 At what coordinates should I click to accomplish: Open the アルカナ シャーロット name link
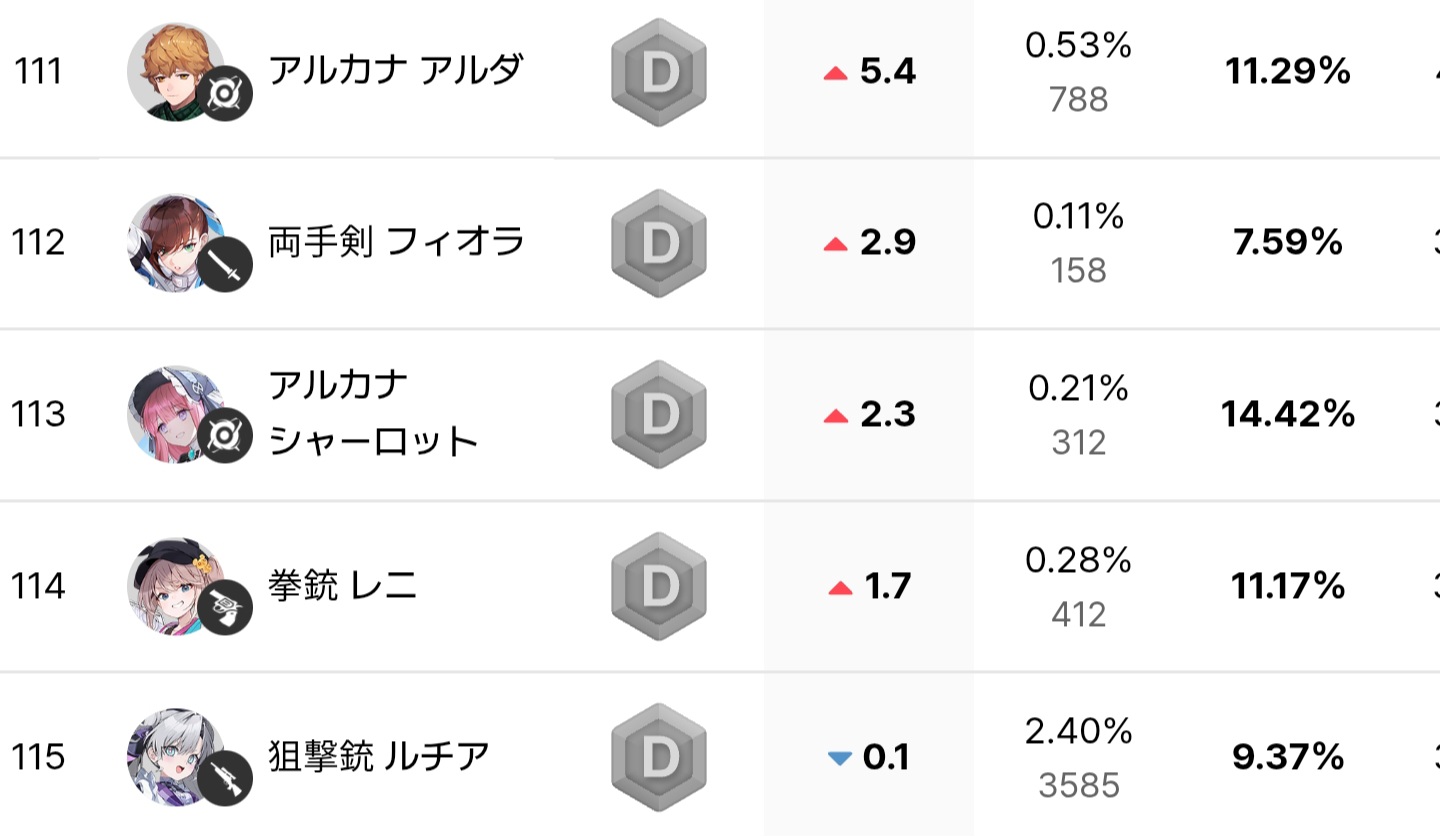(374, 413)
